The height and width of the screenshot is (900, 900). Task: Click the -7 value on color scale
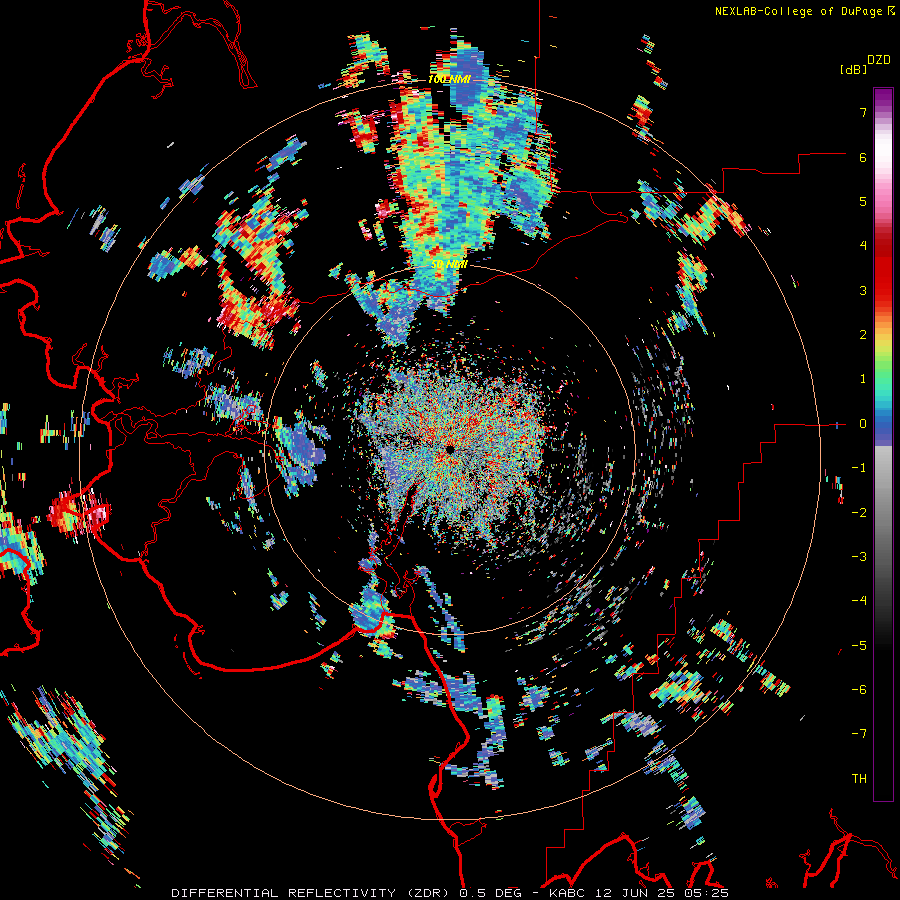click(859, 734)
